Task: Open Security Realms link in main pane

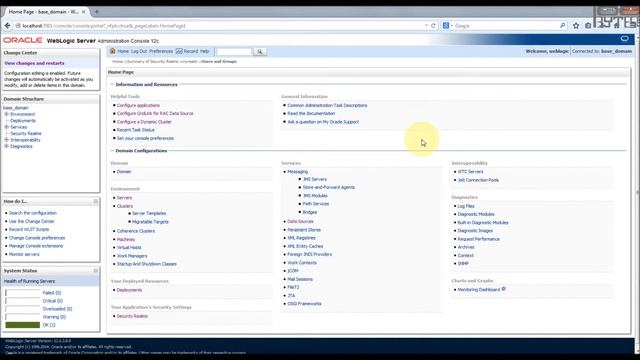Action: [x=132, y=316]
